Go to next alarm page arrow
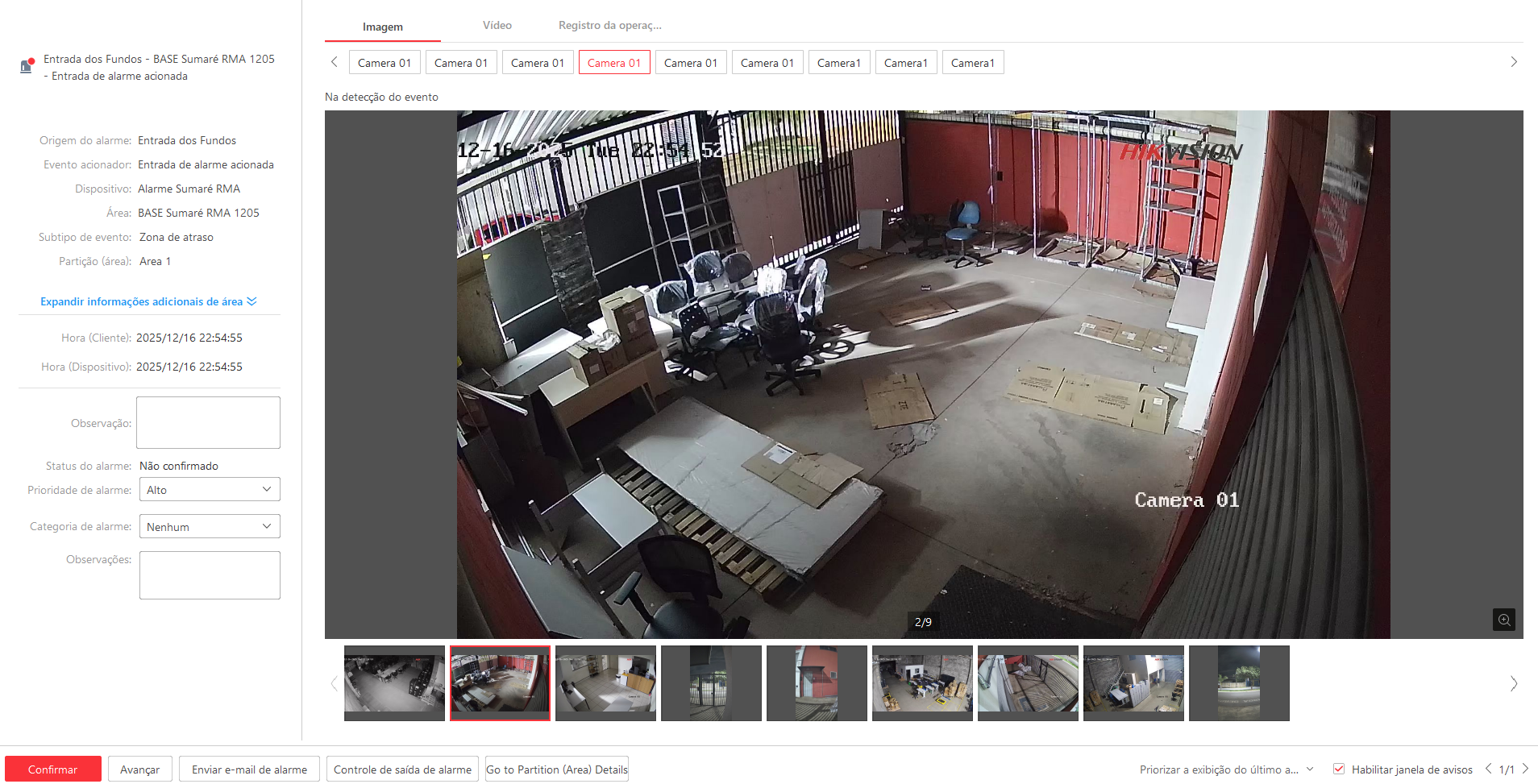 point(1525,769)
